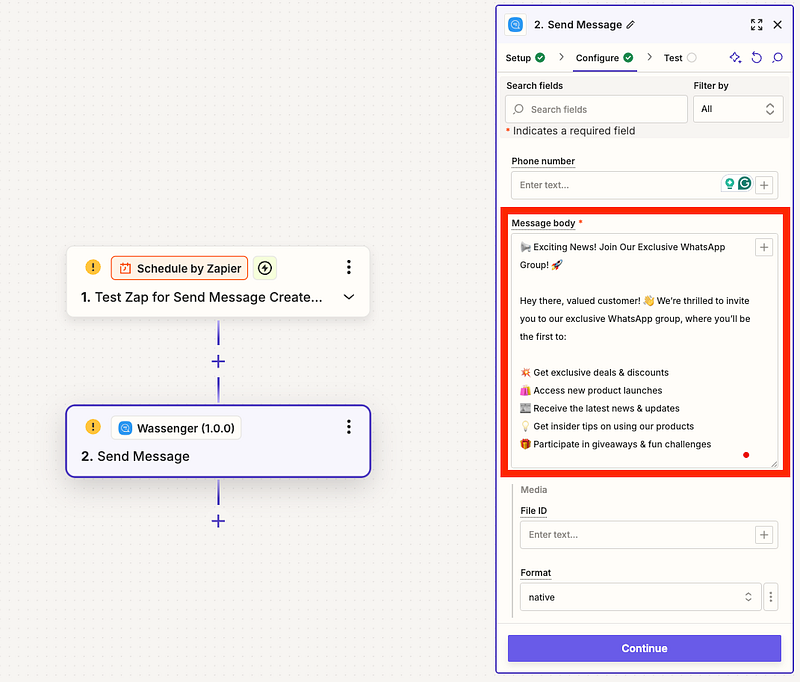800x682 pixels.
Task: Click the undo arrow icon in panel toolbar
Action: click(x=757, y=58)
